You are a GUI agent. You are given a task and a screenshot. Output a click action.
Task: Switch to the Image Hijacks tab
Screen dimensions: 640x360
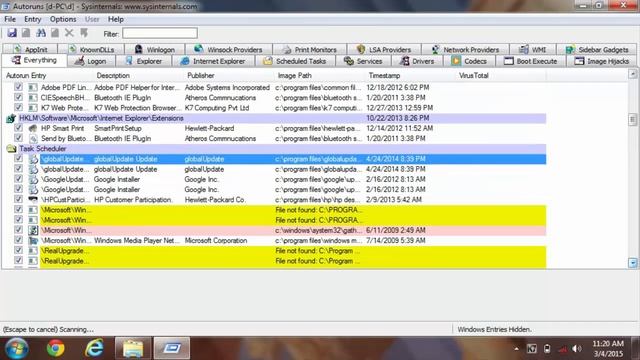[x=602, y=61]
